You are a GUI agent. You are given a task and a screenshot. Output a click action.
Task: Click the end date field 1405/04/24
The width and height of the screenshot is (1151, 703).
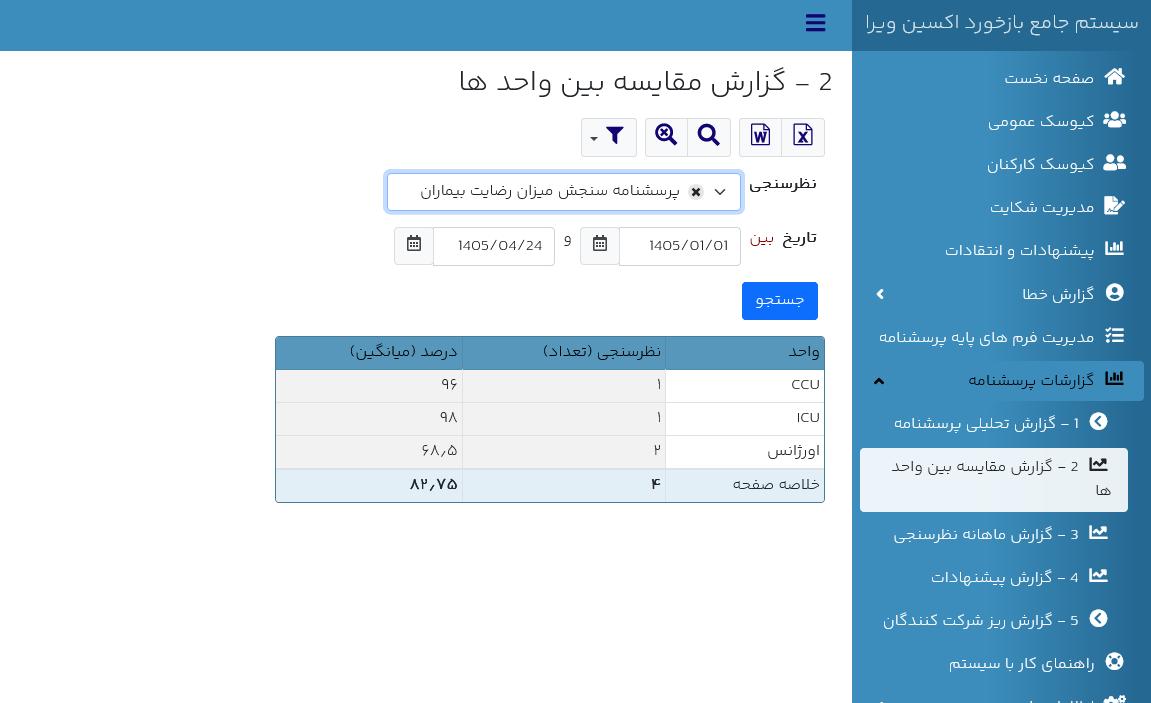point(494,246)
